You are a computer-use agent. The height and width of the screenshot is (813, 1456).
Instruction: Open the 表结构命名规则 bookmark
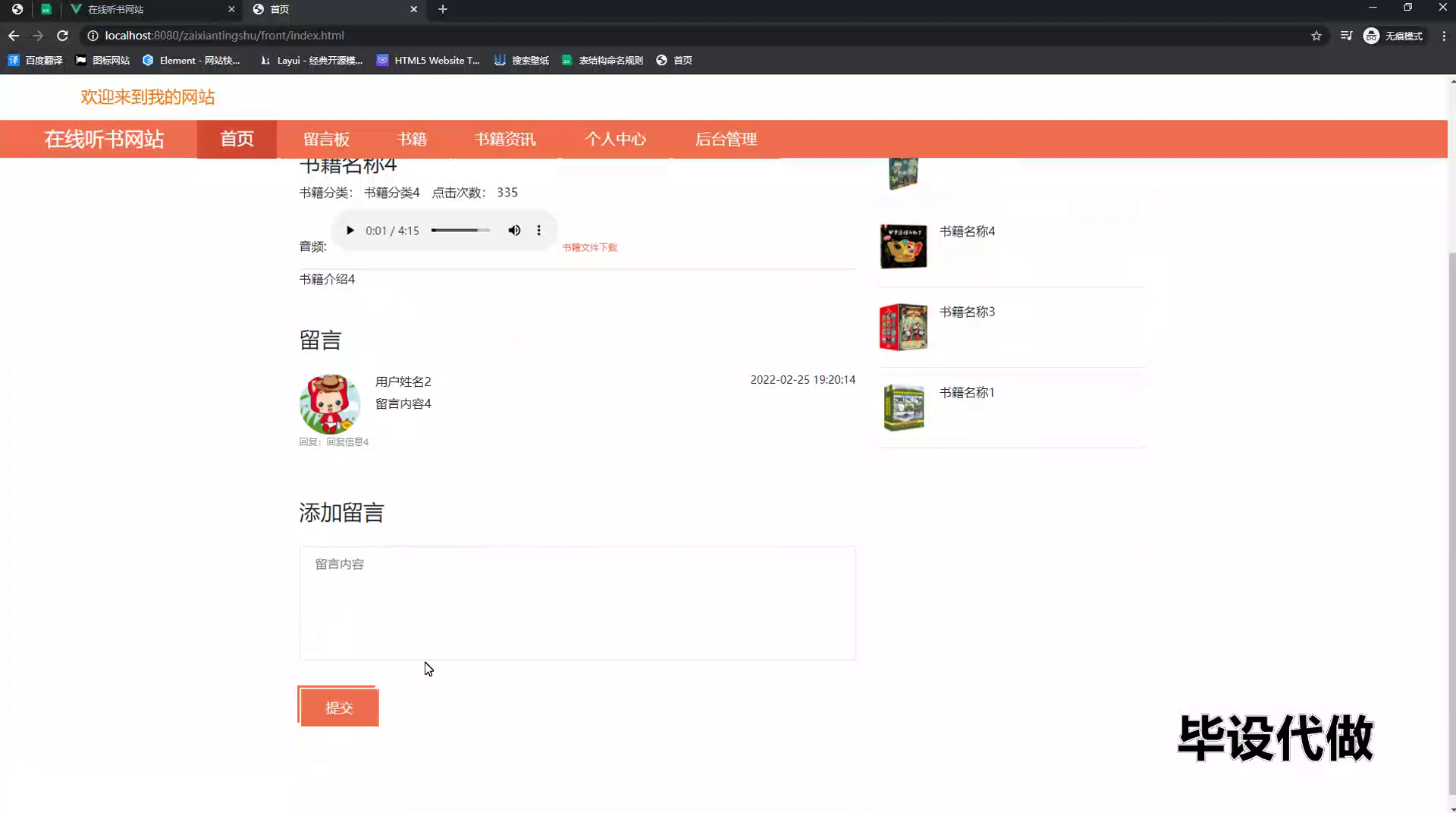[x=602, y=61]
